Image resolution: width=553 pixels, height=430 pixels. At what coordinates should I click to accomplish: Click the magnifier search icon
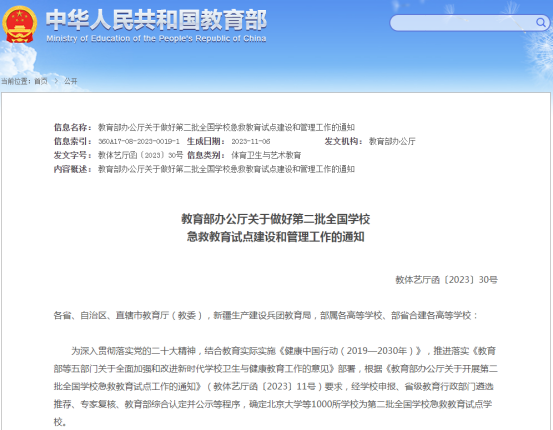click(x=541, y=23)
